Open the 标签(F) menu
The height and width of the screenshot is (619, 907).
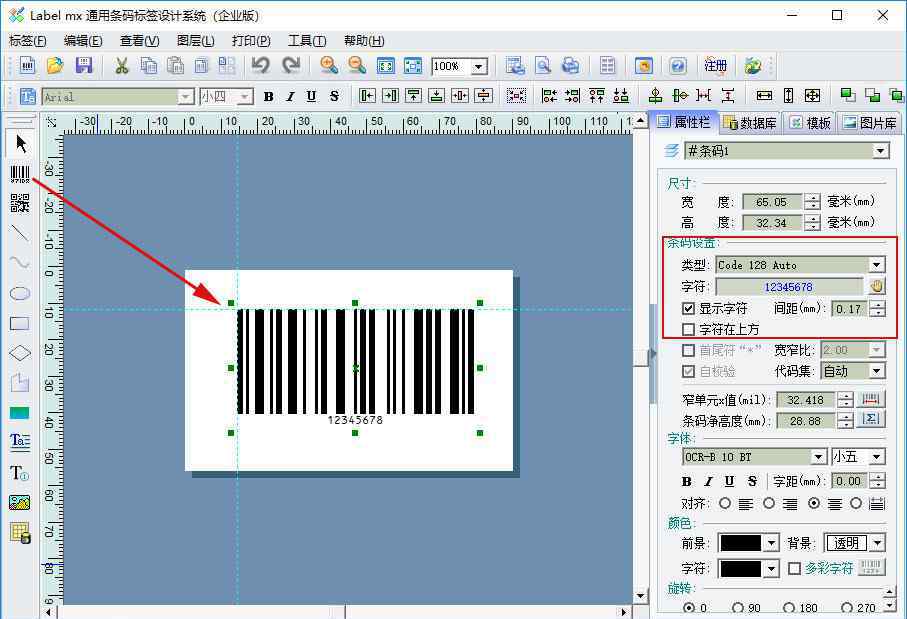27,40
